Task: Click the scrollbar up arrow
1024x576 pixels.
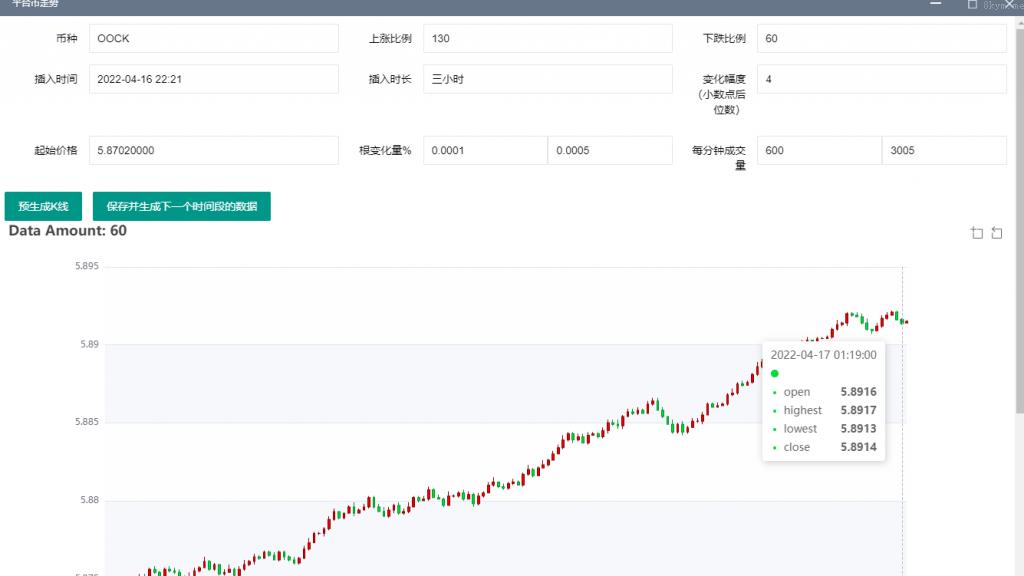Action: [x=1019, y=23]
